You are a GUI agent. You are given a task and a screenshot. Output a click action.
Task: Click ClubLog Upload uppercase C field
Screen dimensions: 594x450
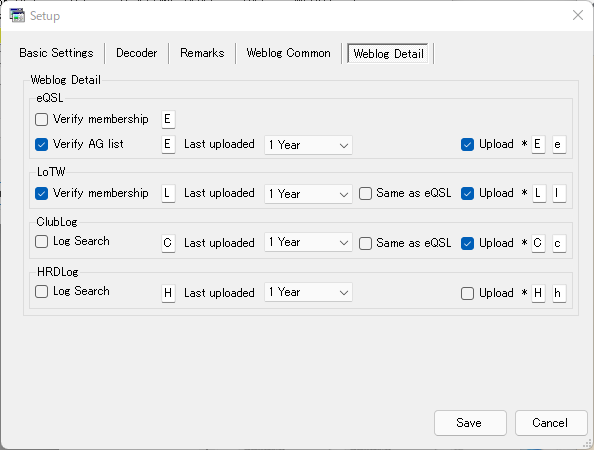538,243
